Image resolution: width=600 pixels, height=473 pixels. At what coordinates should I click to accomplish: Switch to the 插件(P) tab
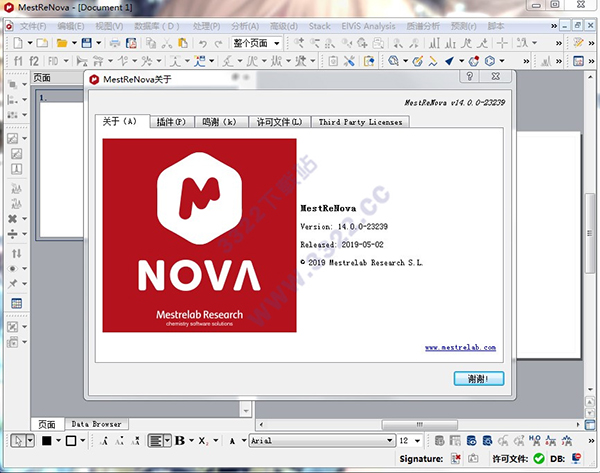(x=171, y=122)
